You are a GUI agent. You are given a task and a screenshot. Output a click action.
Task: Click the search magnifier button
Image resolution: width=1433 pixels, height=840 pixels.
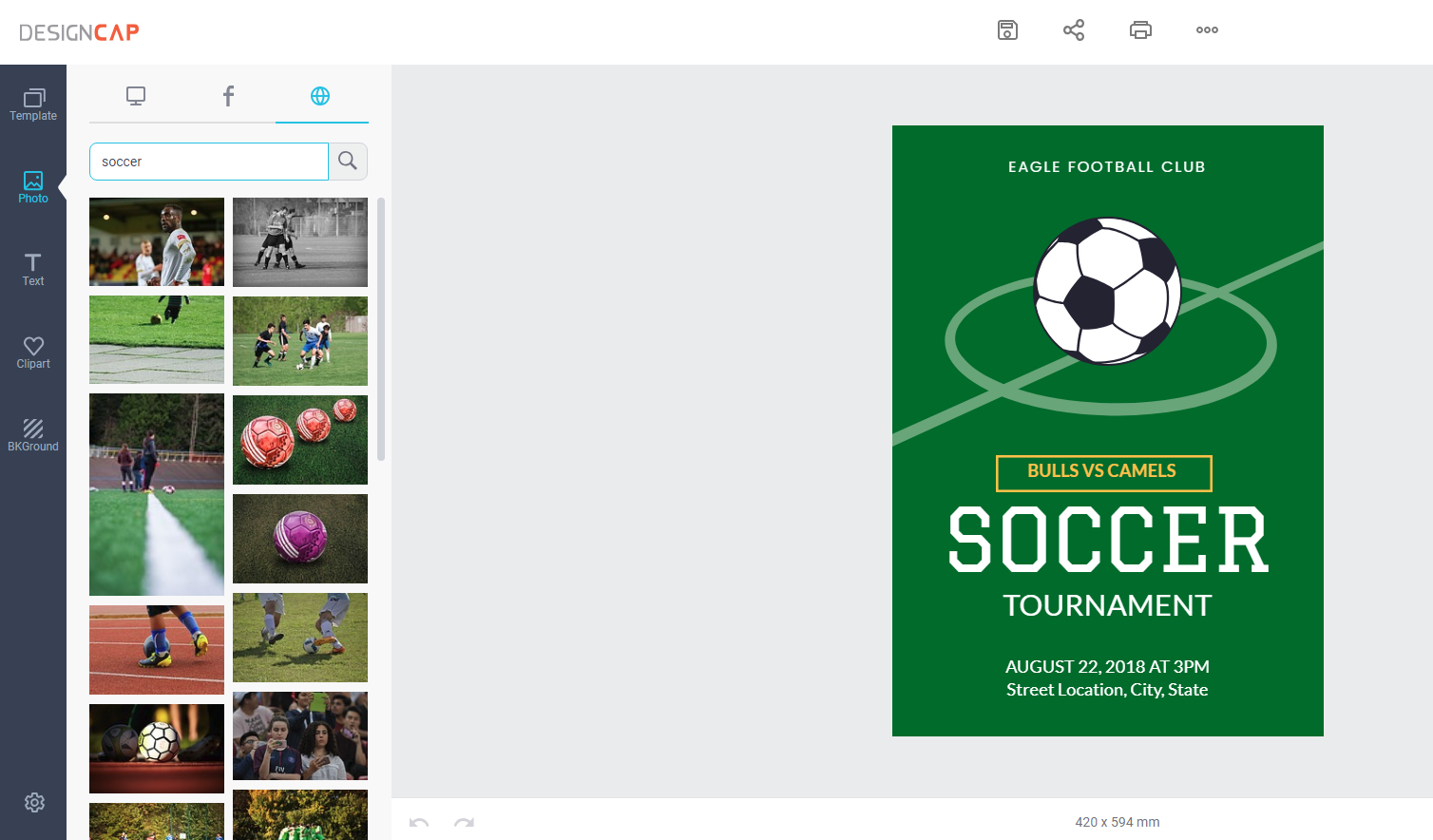348,162
